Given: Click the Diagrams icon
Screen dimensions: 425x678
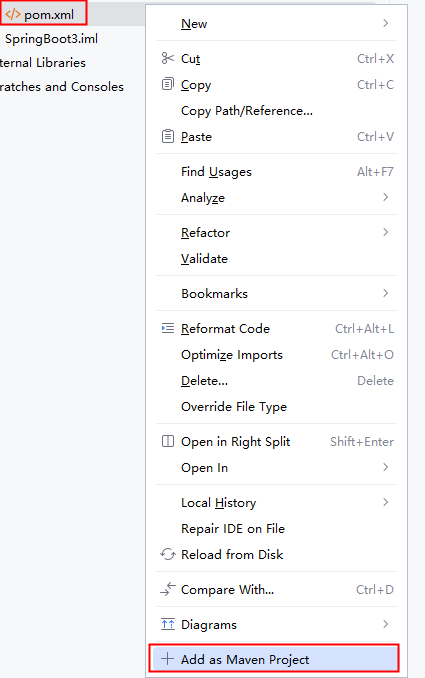Looking at the screenshot, I should click(167, 624).
